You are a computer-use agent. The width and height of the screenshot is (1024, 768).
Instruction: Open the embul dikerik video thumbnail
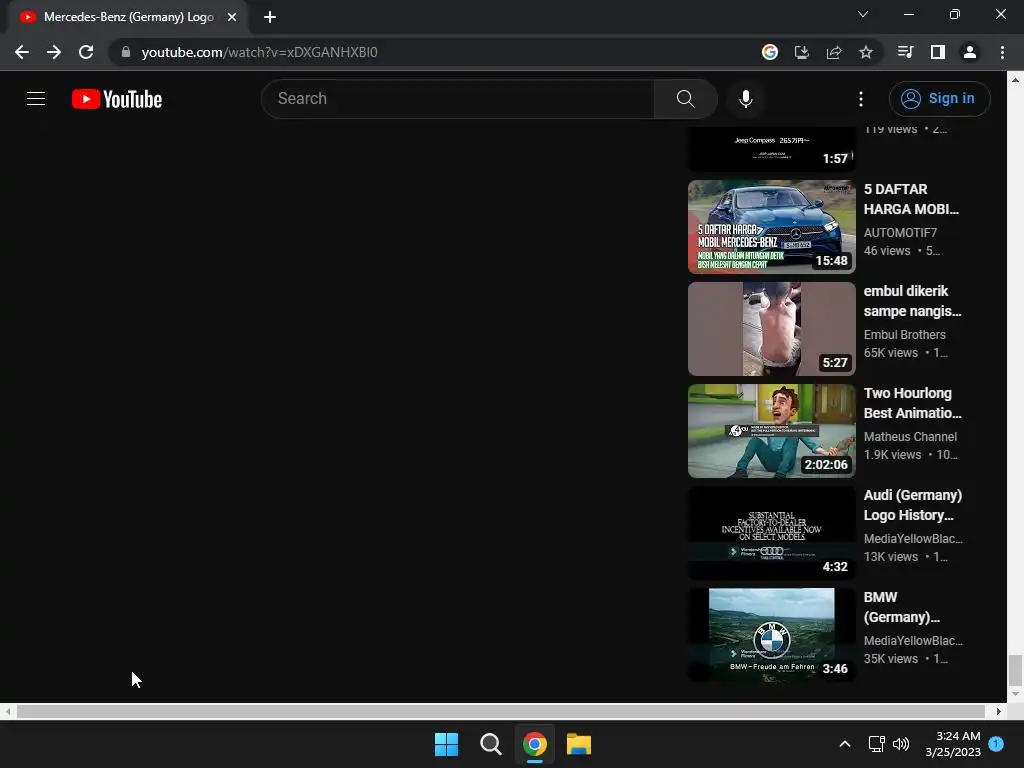(771, 328)
